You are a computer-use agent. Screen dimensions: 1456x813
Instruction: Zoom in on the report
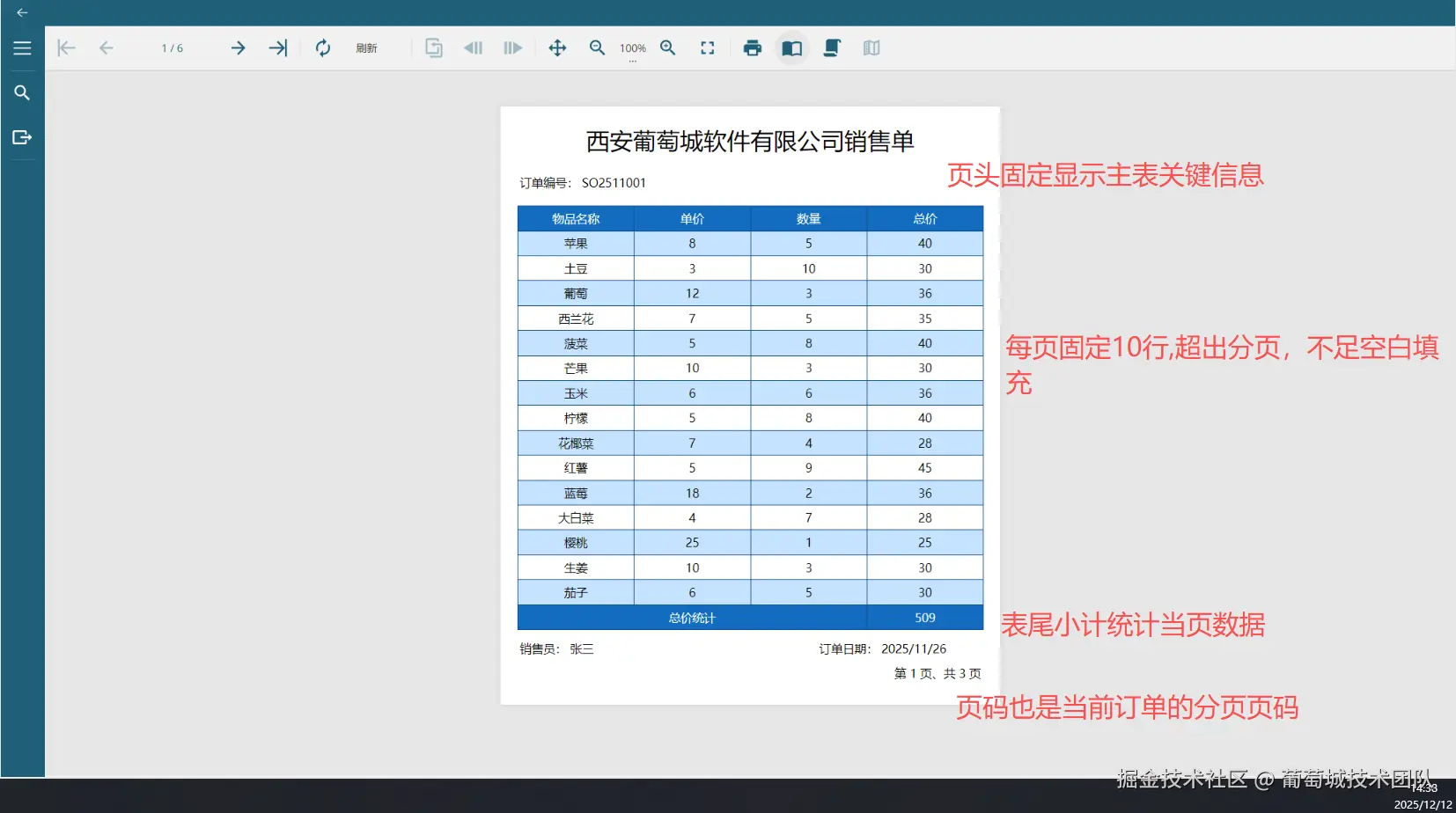pyautogui.click(x=668, y=48)
